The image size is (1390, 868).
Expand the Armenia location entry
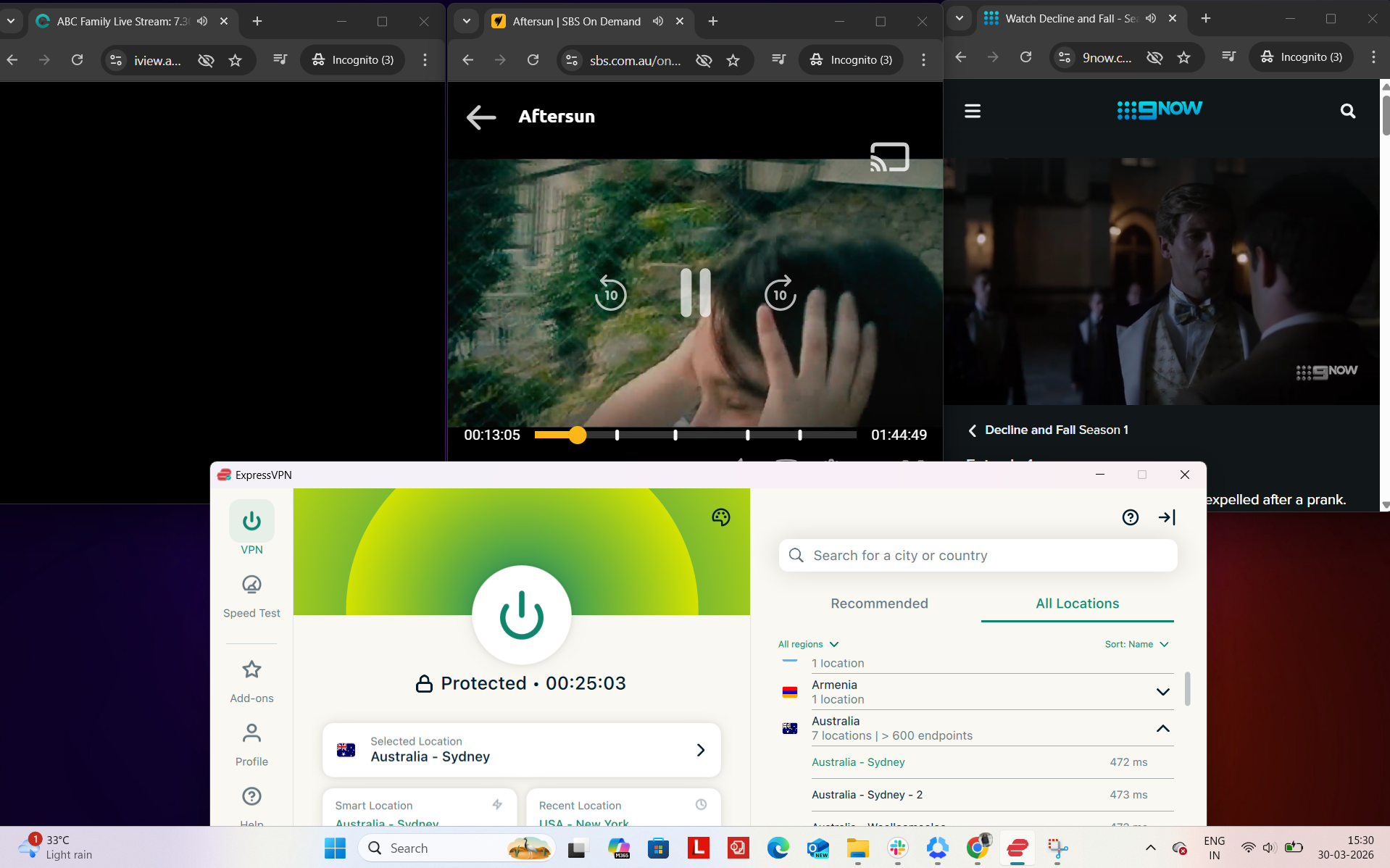(x=1163, y=691)
